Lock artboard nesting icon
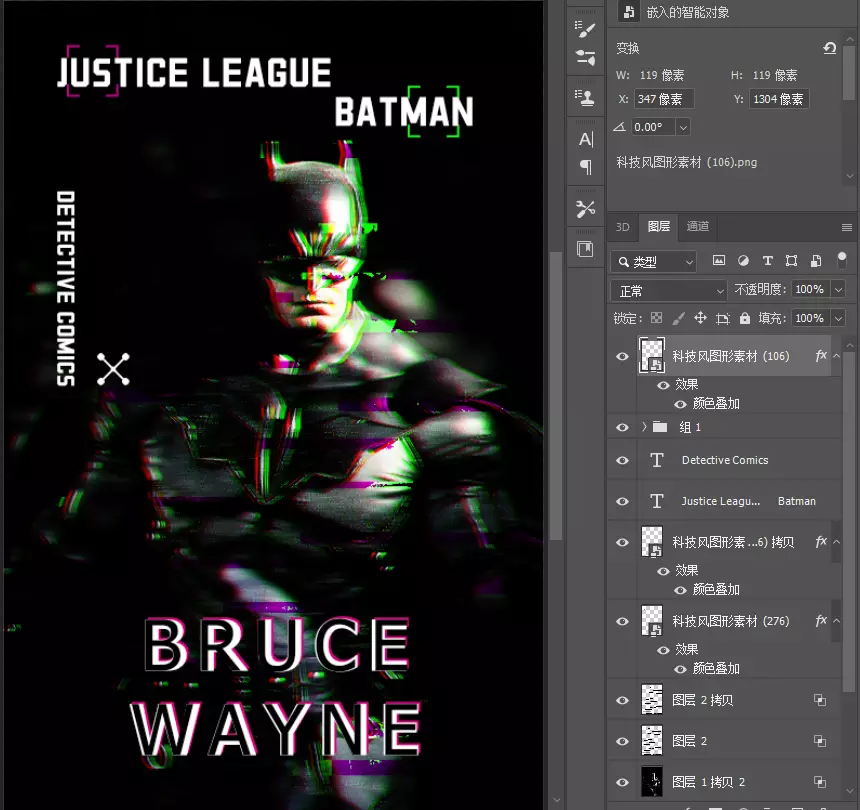Viewport: 860px width, 810px height. (723, 319)
